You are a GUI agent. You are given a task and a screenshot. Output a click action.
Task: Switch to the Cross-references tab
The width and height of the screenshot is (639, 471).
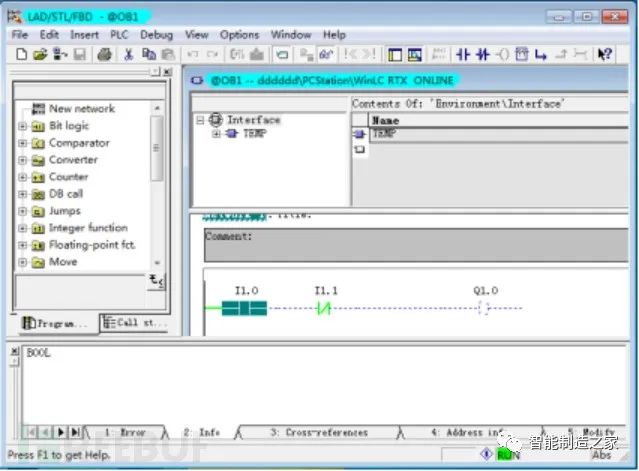[318, 432]
